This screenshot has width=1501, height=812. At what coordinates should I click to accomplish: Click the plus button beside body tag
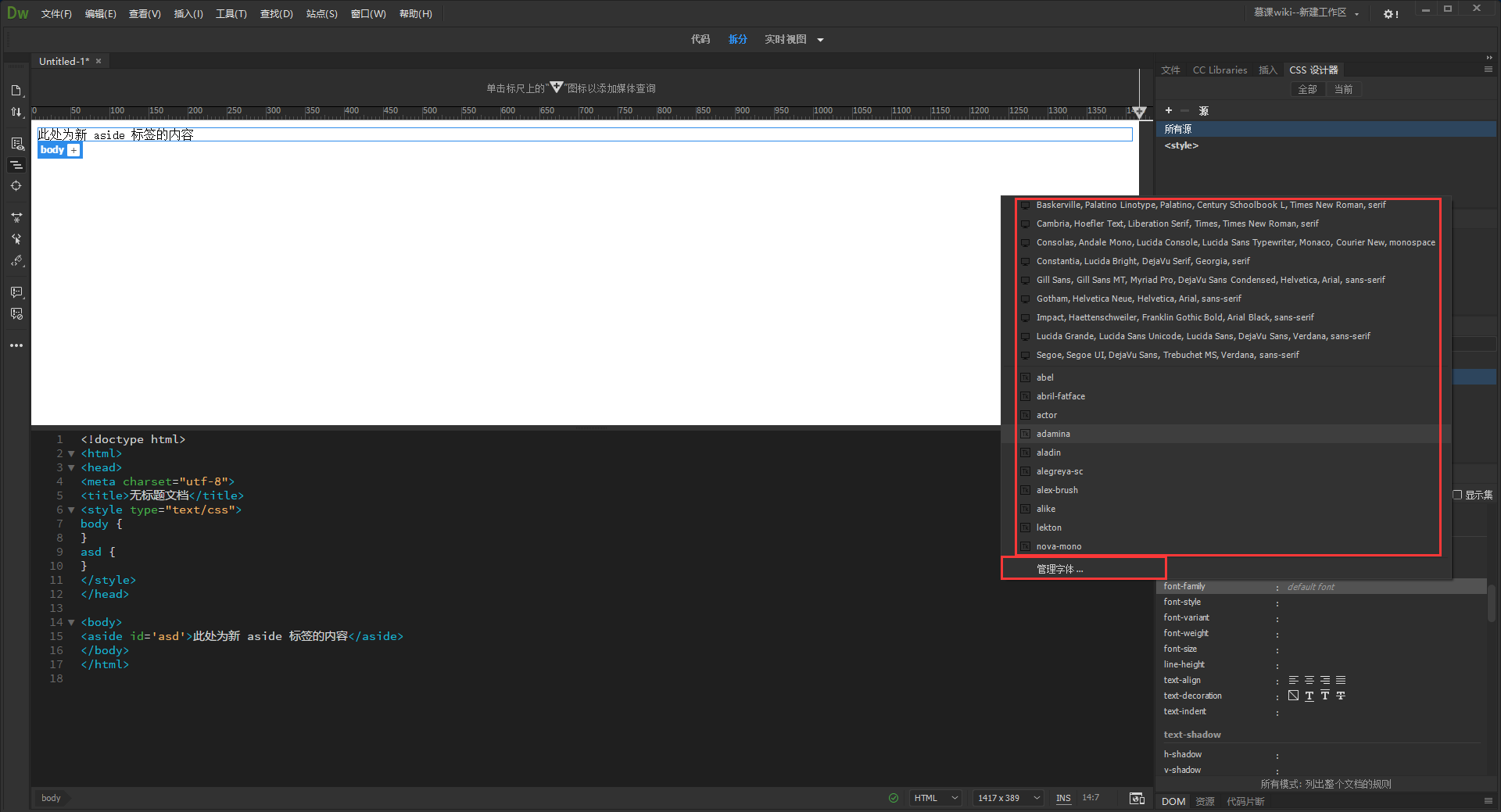point(73,150)
